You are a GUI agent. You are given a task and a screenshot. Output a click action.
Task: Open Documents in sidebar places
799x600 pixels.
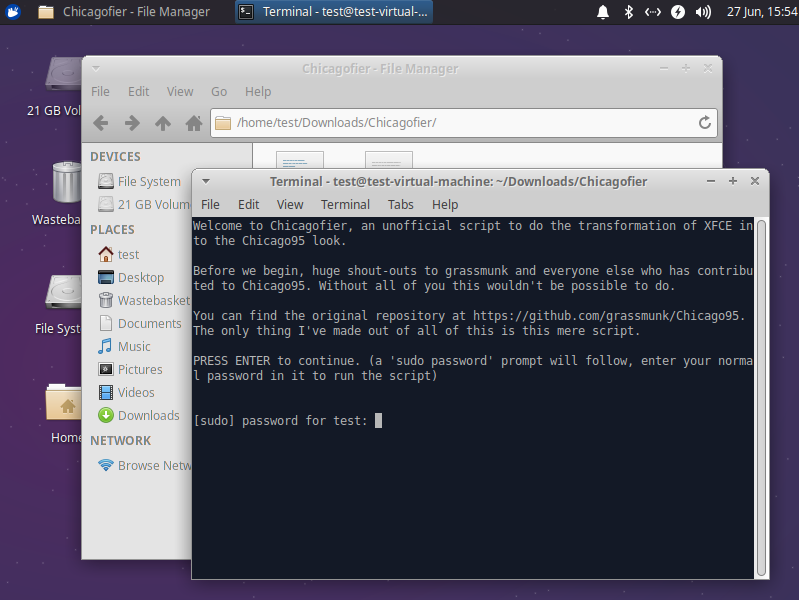(140, 324)
